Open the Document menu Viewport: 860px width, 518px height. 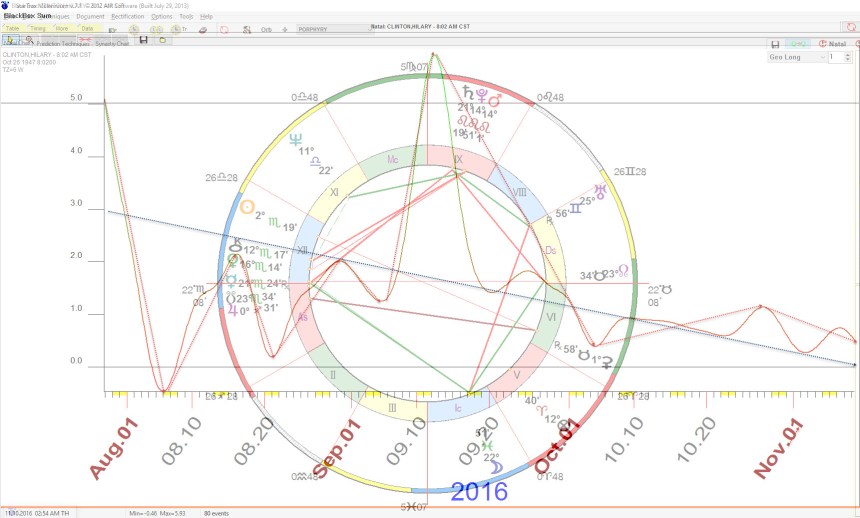90,16
